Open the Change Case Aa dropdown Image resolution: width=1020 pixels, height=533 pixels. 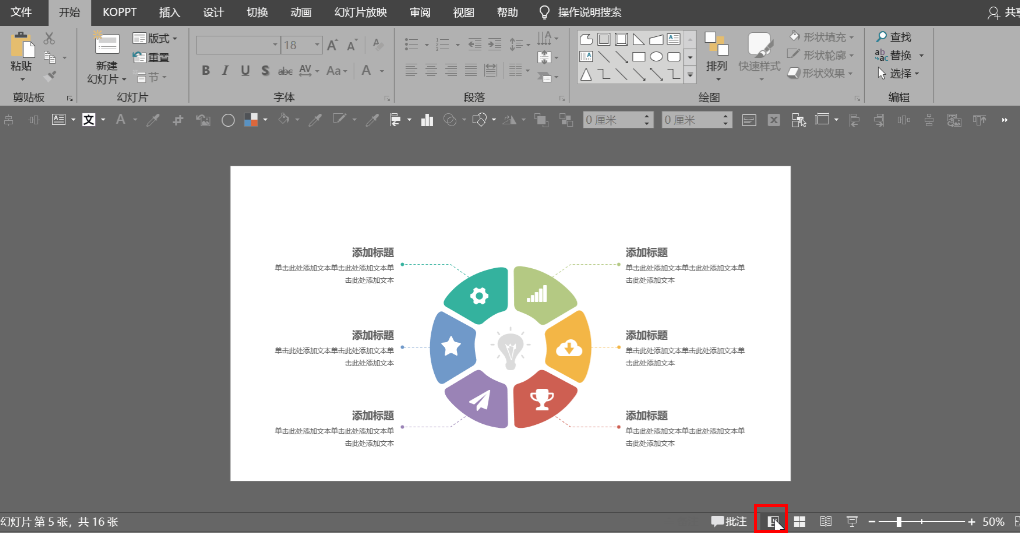pyautogui.click(x=336, y=70)
